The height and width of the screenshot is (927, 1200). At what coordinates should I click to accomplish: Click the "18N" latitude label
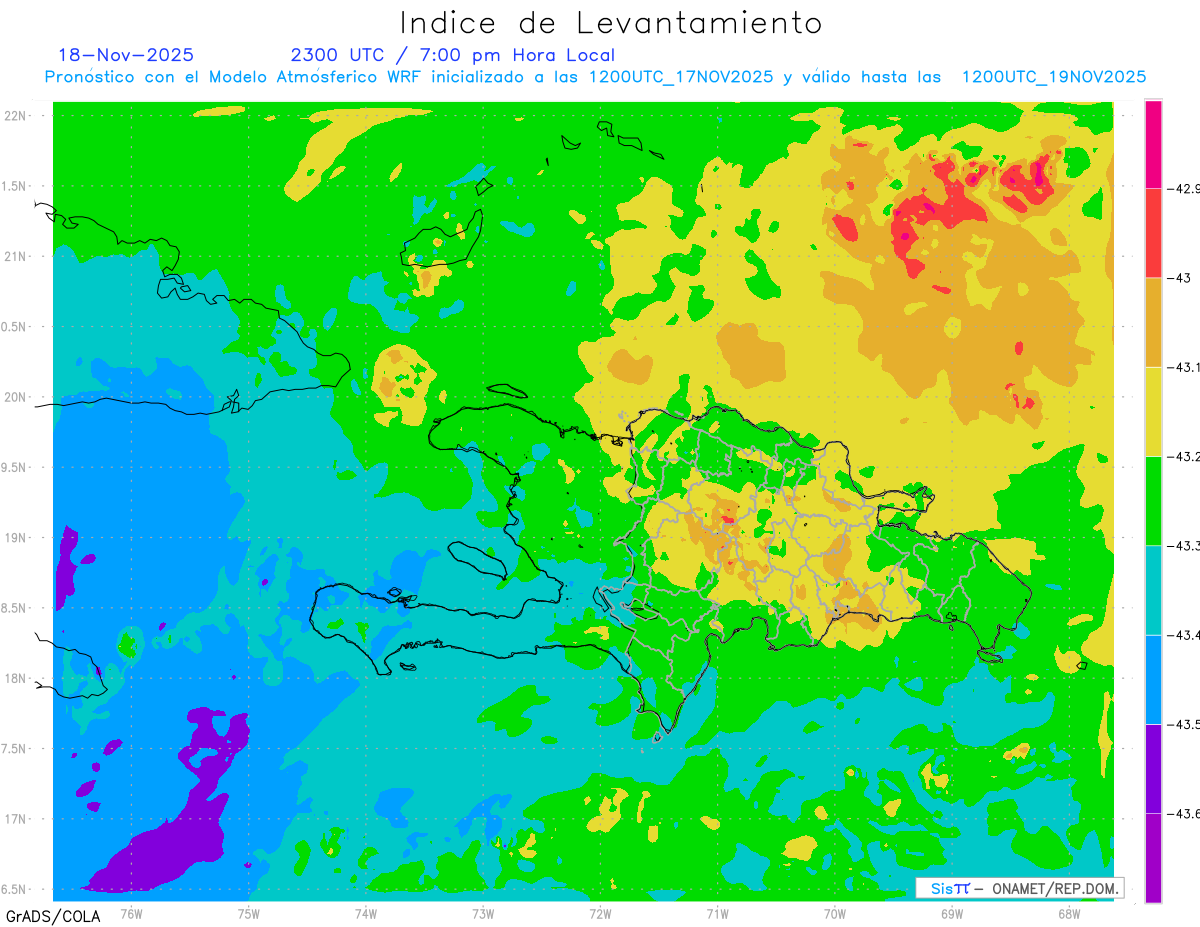tap(16, 678)
